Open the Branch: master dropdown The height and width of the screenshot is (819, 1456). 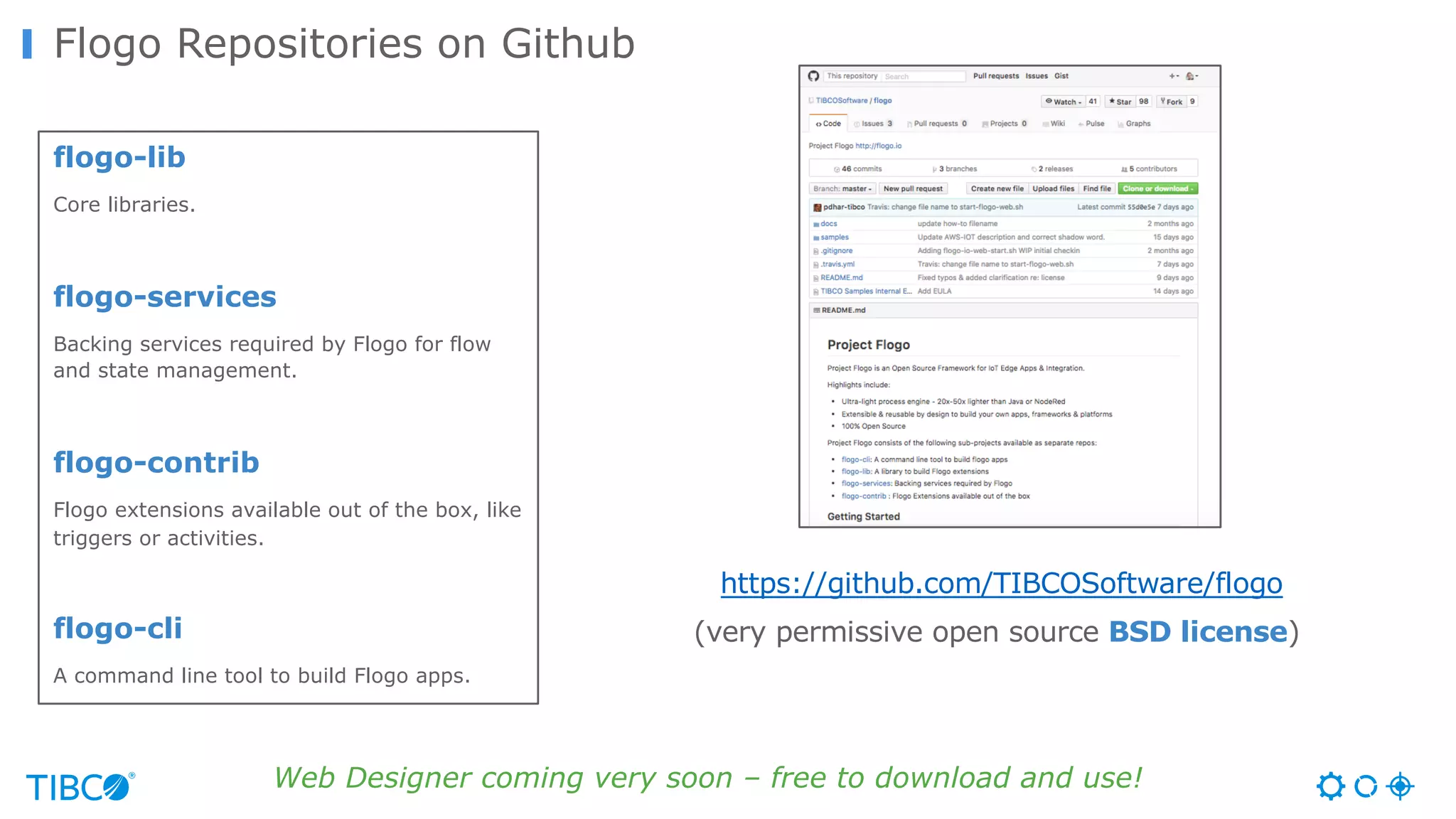point(842,188)
